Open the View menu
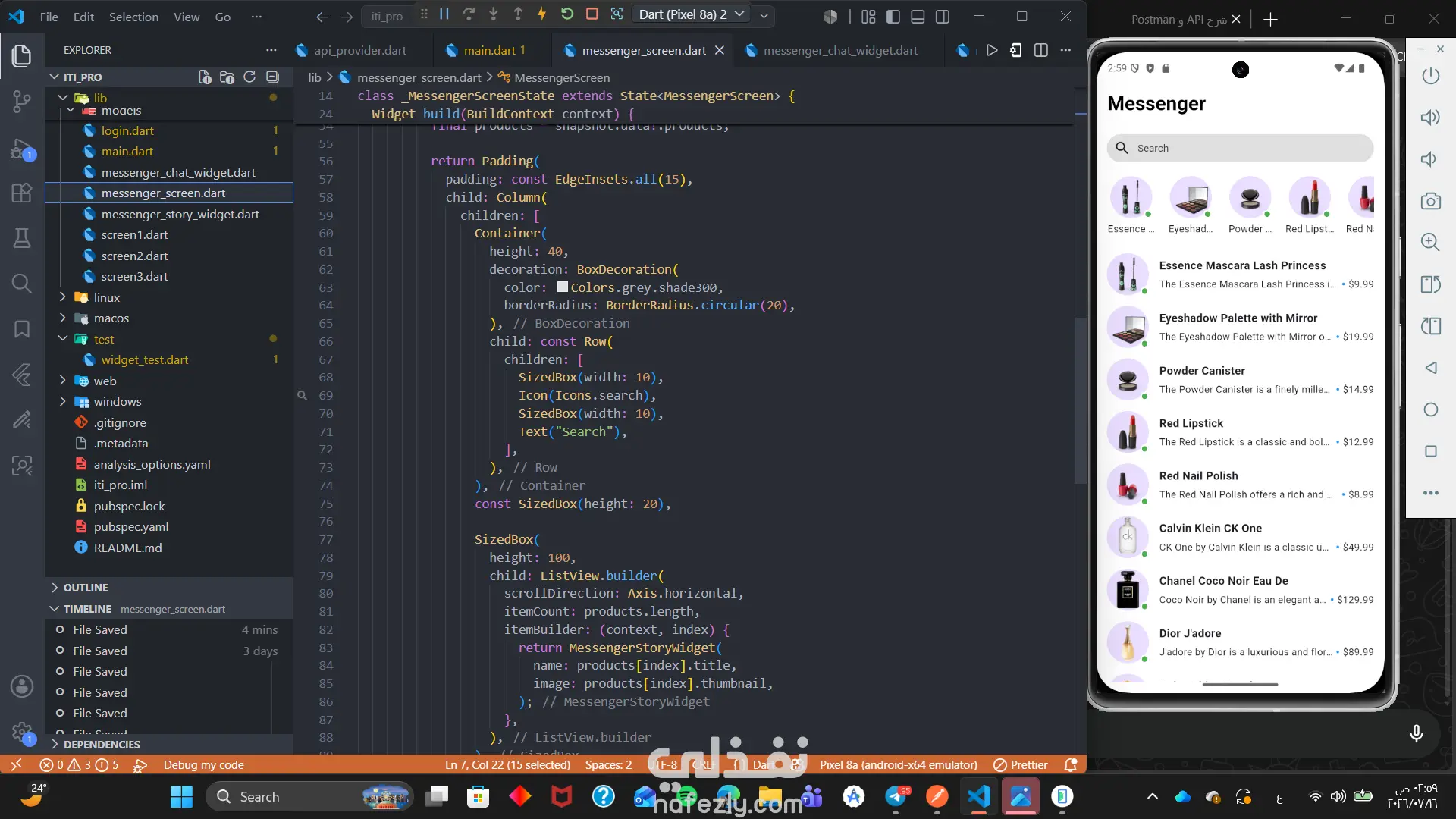The width and height of the screenshot is (1456, 819). [x=187, y=17]
